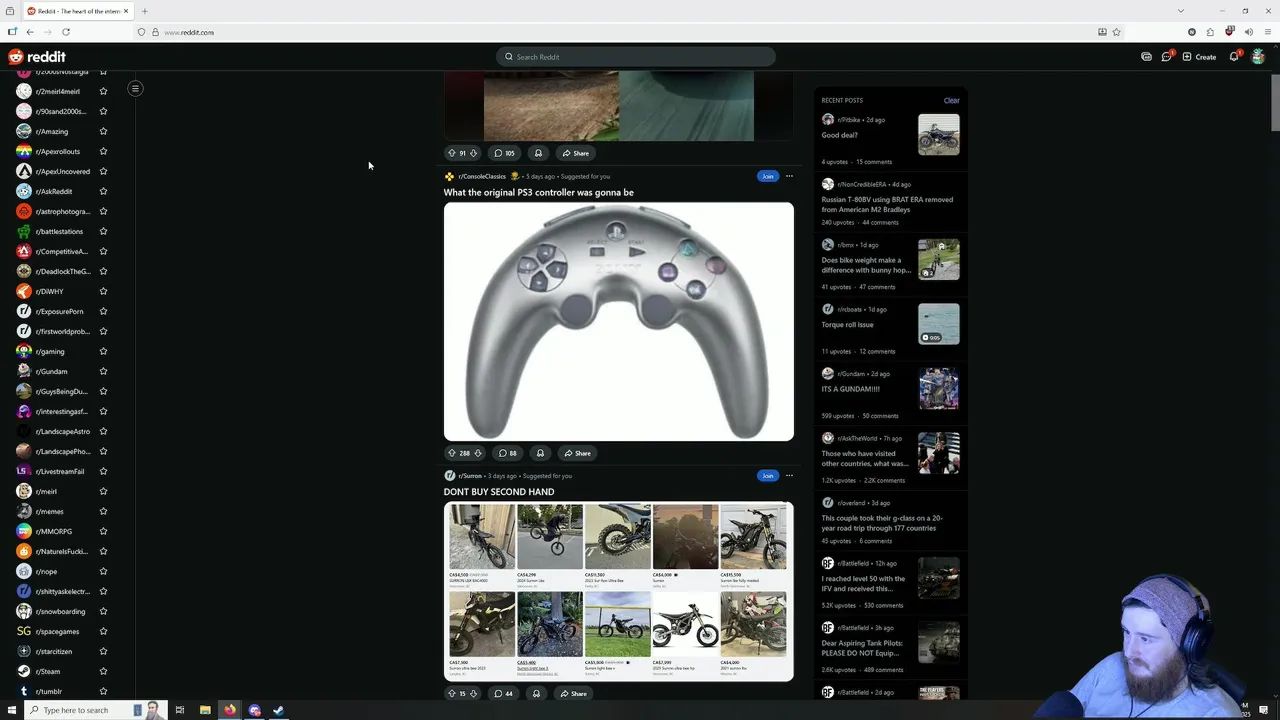
Task: Open comments on DONT BUY SECOND HAND post
Action: pos(504,693)
